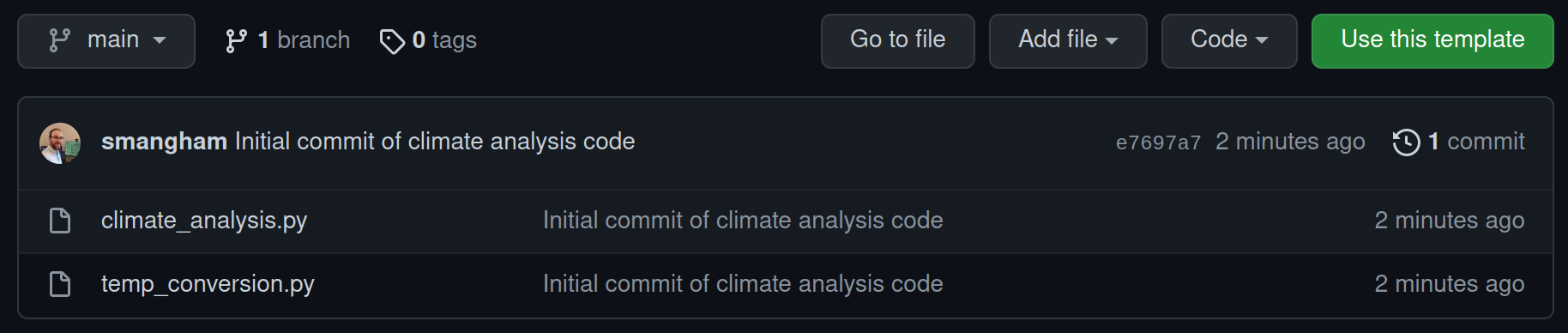This screenshot has height=333, width=1568.
Task: Open the climate_analysis.py file
Action: point(204,221)
